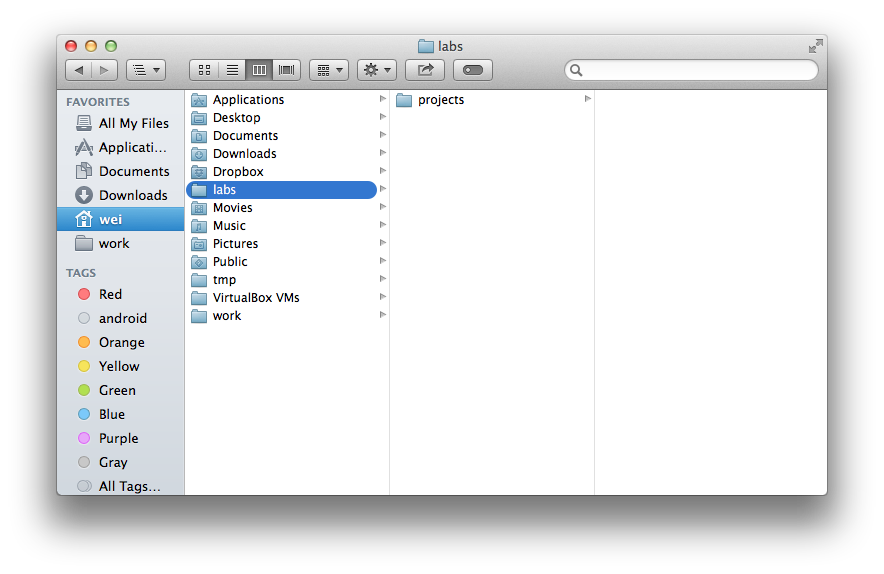Open Downloads in the Favorites sidebar
This screenshot has width=884, height=574.
pos(122,195)
